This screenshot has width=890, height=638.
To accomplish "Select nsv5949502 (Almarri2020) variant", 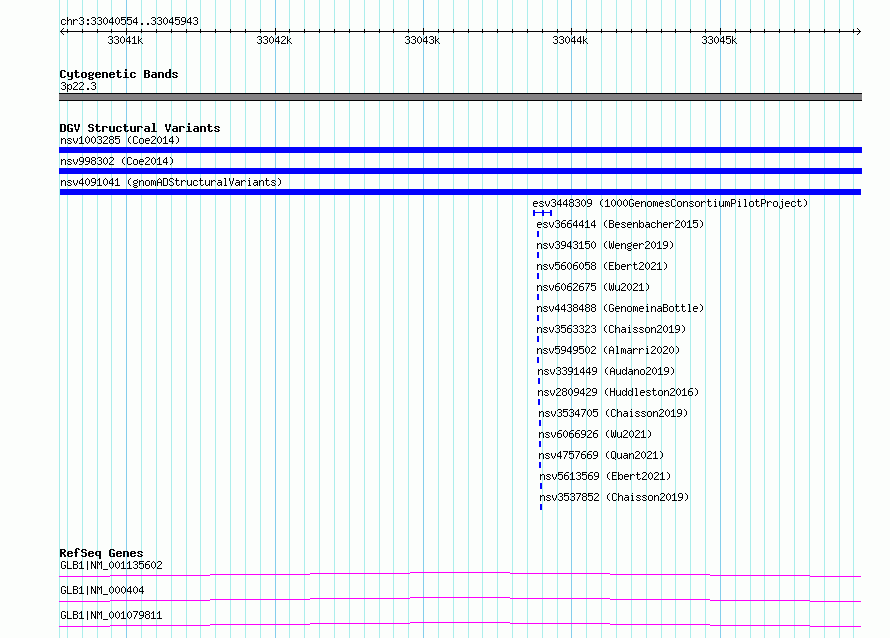I will click(x=608, y=350).
